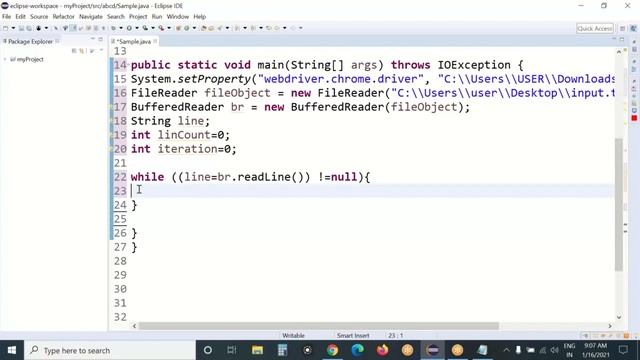Toggle the Mark Occurrences toolbar button
Viewport: 640px width, 360px height.
click(x=73, y=28)
